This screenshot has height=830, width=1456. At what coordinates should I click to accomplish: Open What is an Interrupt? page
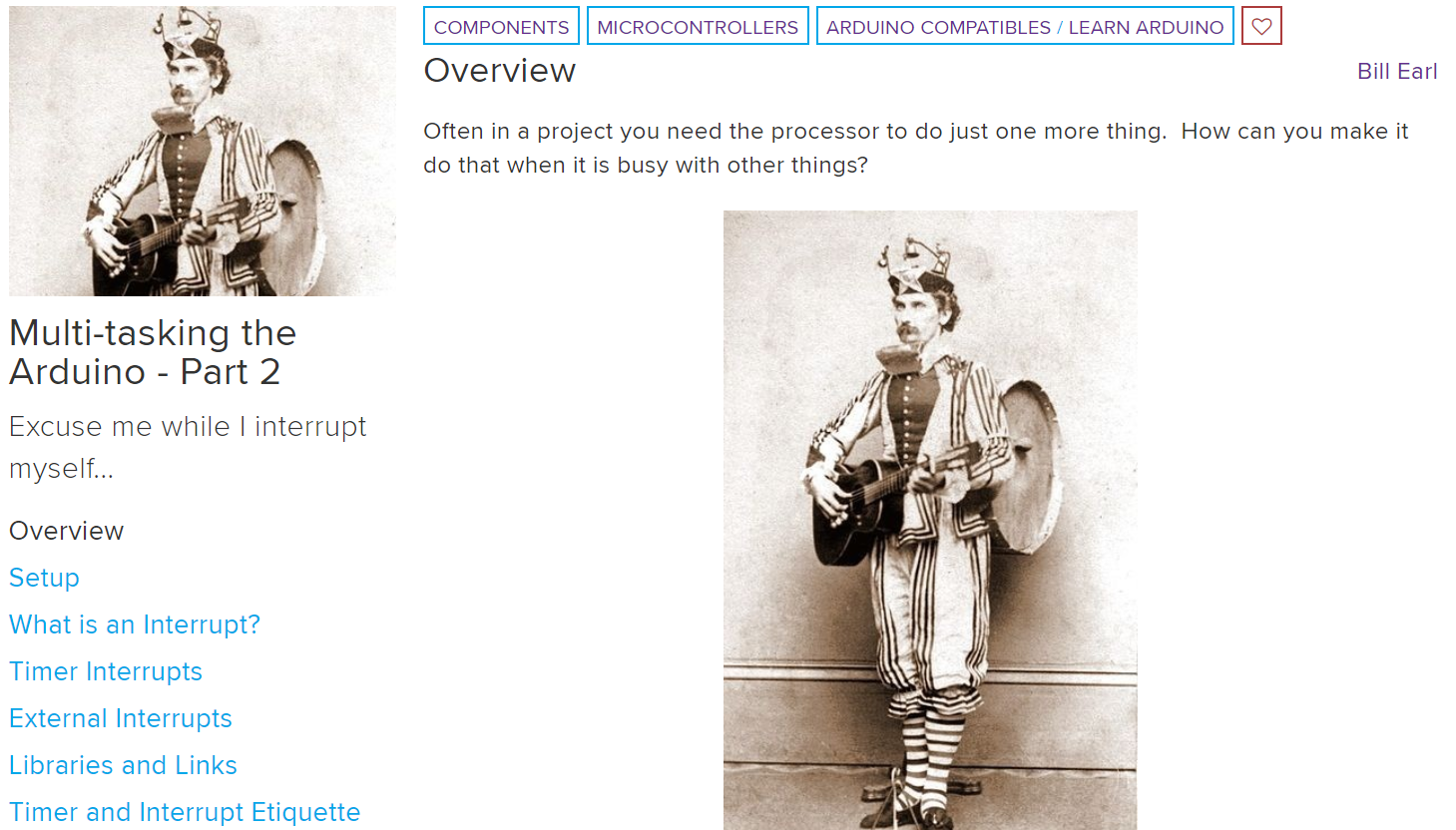[x=135, y=624]
